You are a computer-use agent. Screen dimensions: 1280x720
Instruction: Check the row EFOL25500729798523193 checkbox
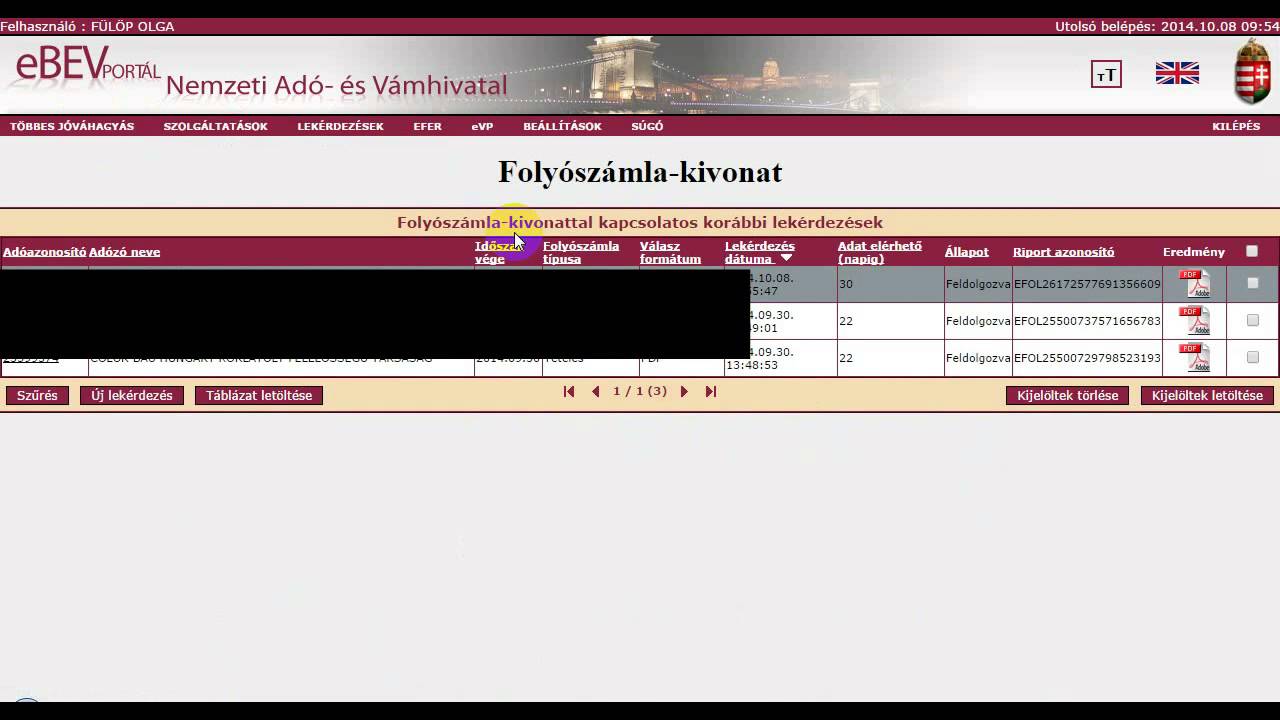[x=1252, y=358]
